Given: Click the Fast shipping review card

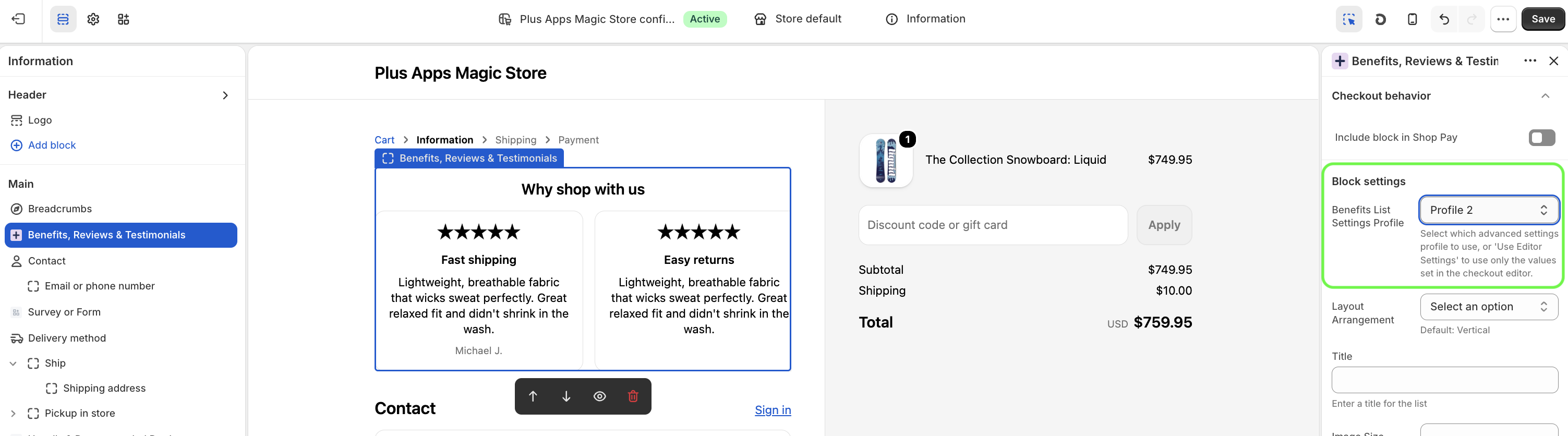Looking at the screenshot, I should click(478, 290).
